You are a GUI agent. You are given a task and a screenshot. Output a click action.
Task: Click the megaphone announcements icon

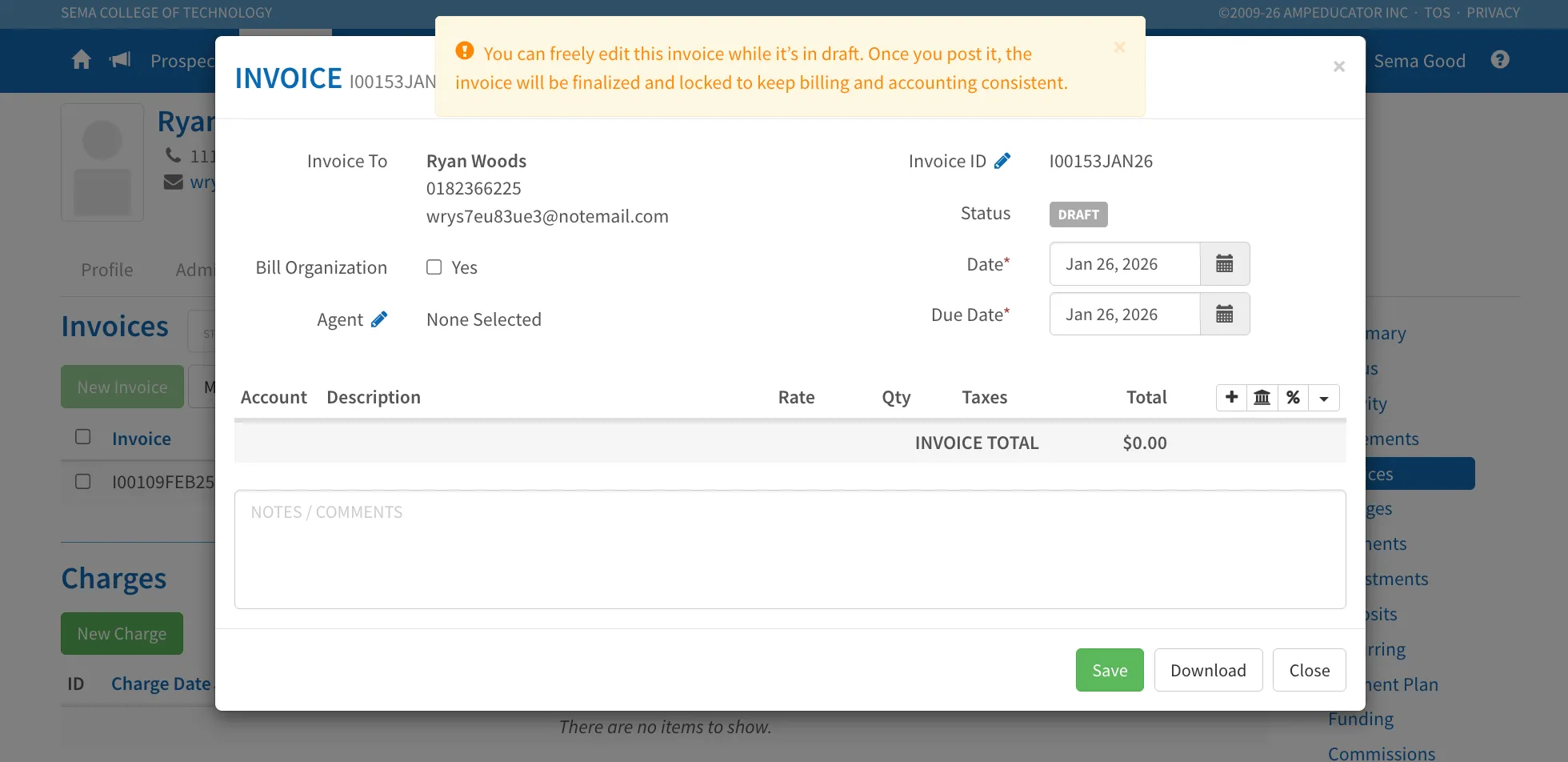pos(120,60)
